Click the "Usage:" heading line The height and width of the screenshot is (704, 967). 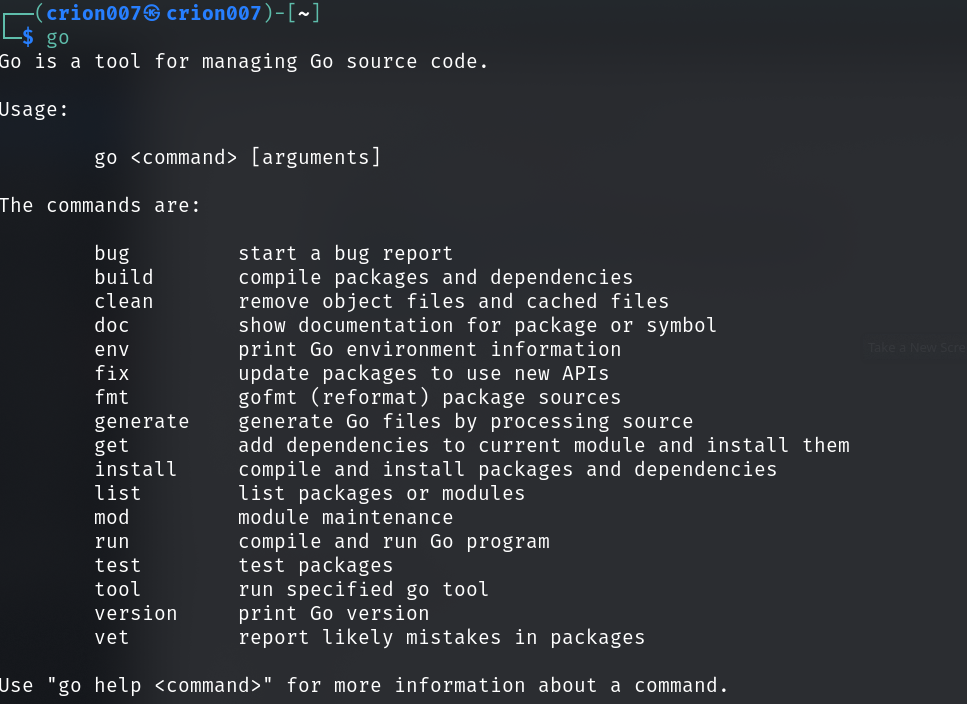(34, 109)
